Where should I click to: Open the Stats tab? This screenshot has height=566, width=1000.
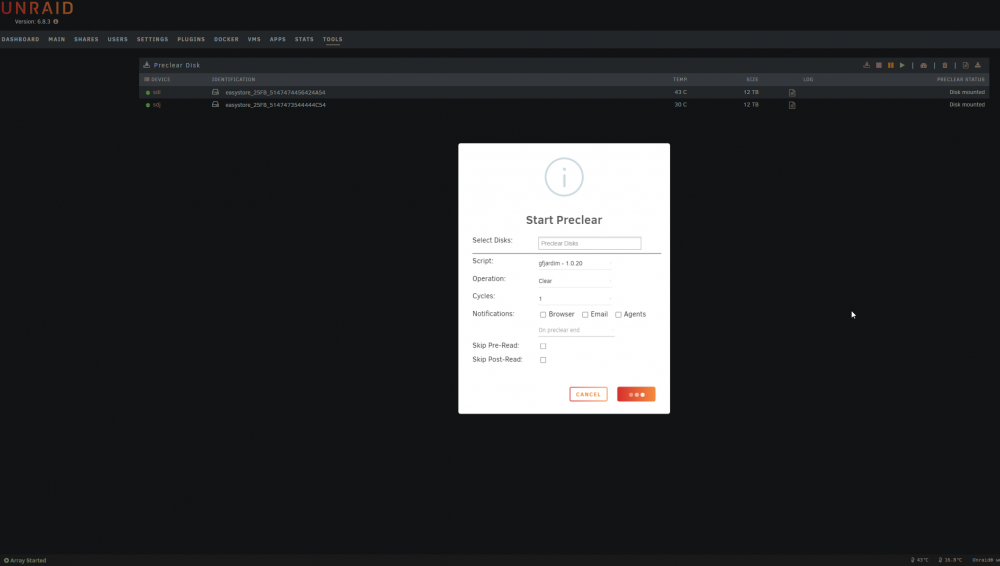point(304,39)
